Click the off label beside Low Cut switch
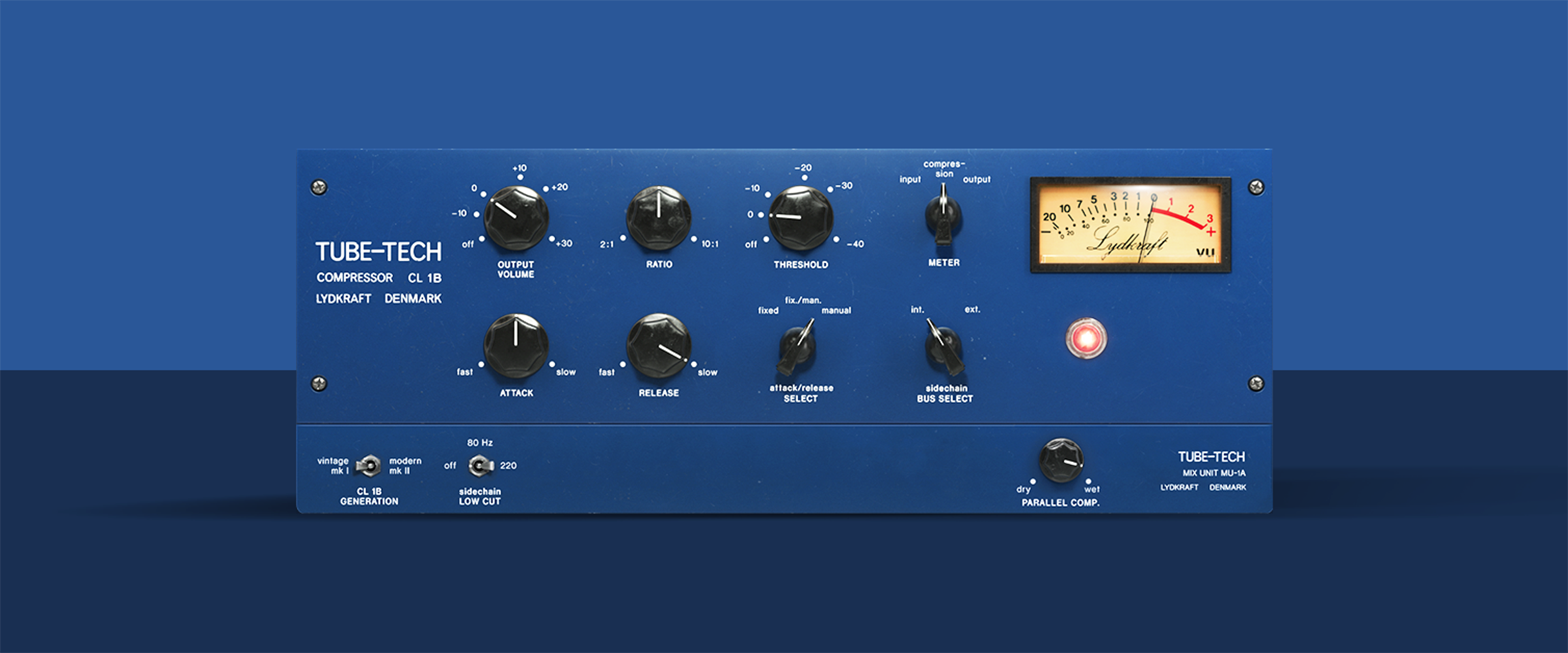The height and width of the screenshot is (653, 1568). [x=450, y=465]
